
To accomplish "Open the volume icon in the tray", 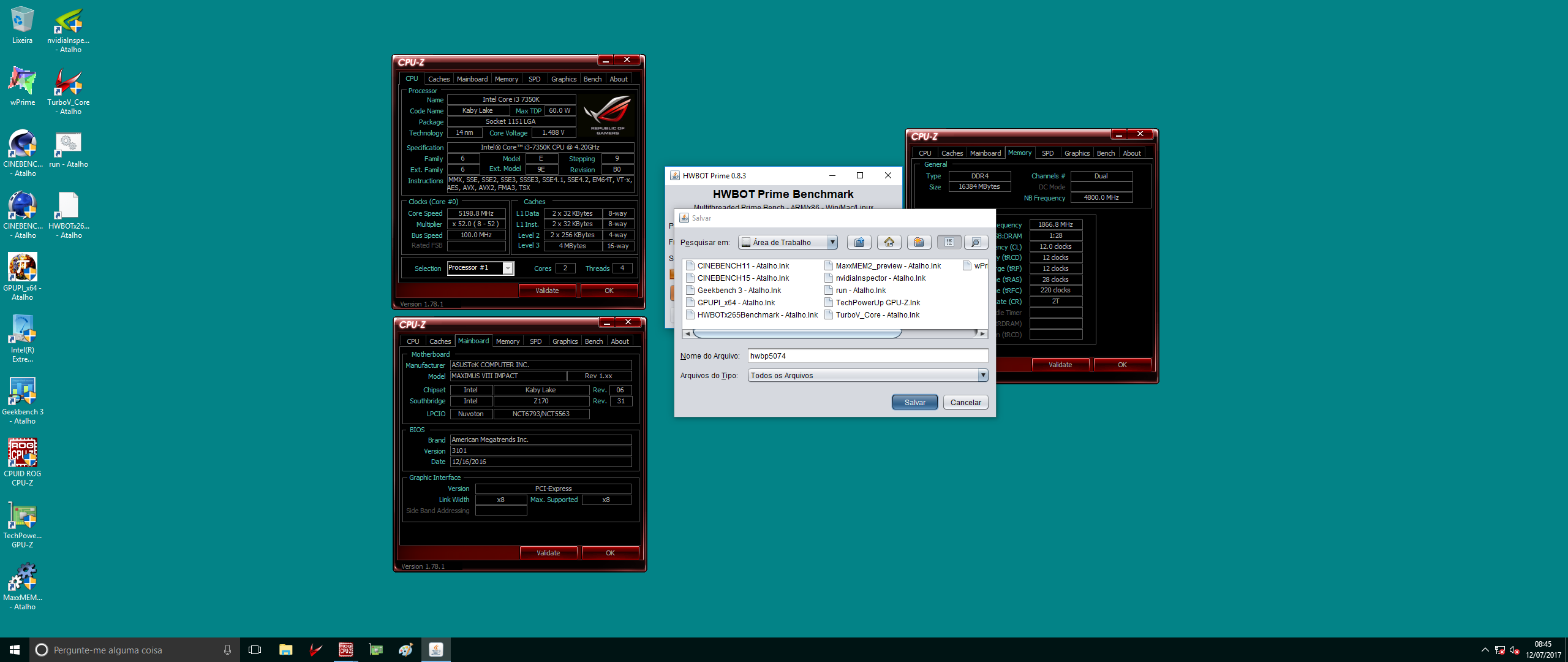I will point(1514,650).
